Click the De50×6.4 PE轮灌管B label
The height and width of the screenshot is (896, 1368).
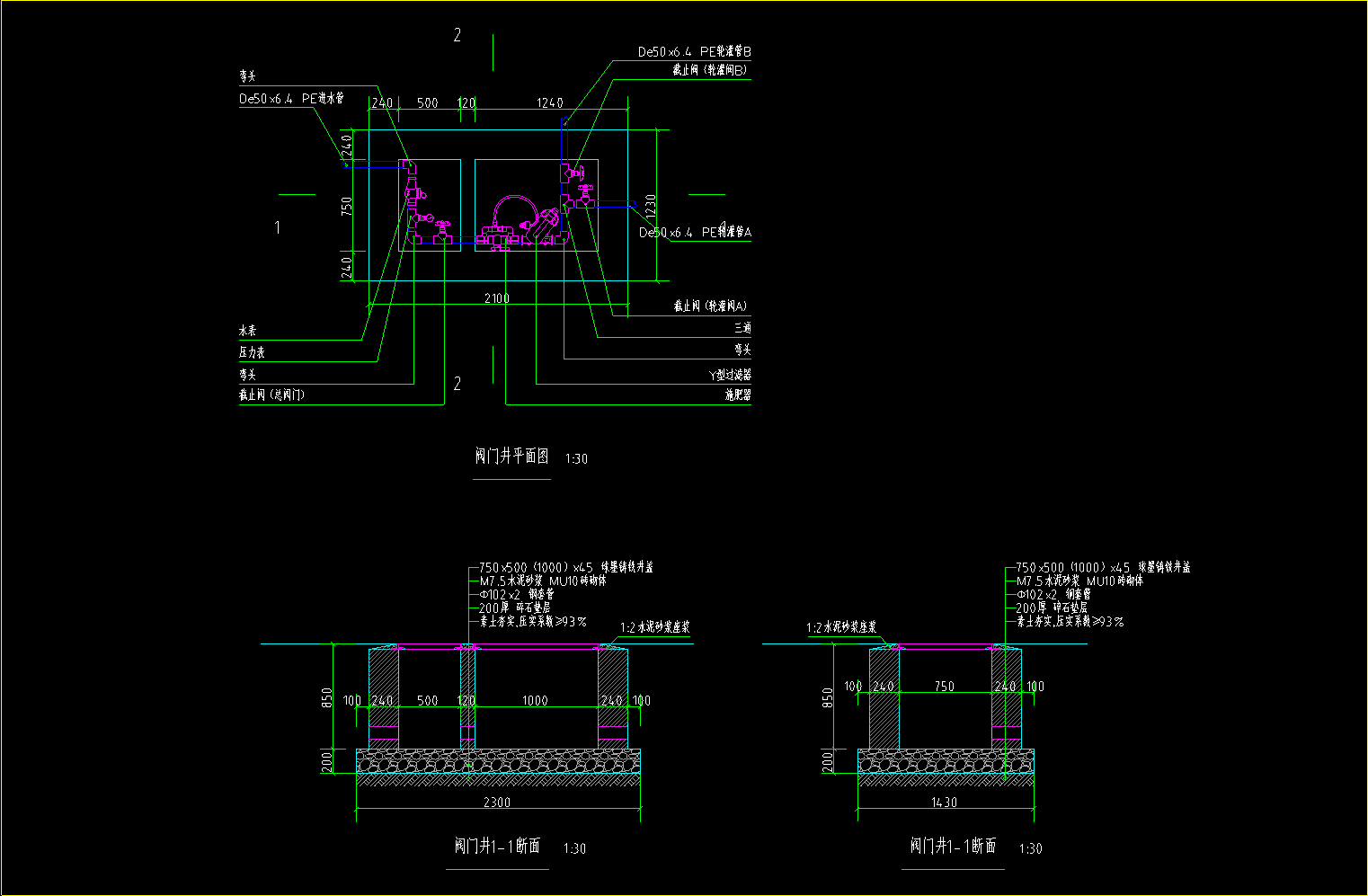[x=694, y=52]
